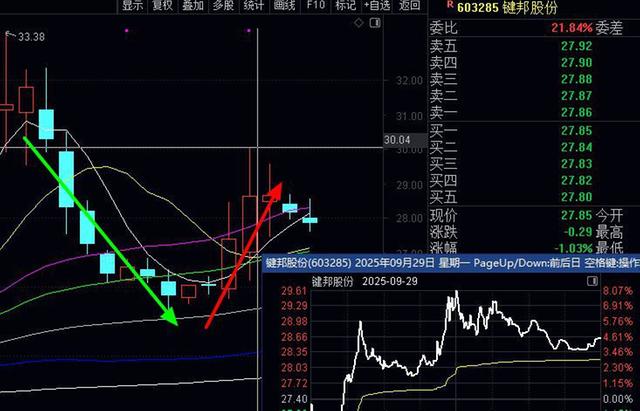The width and height of the screenshot is (640, 411).
Task: Click the 卖一 price 27.86
Action: [x=576, y=112]
